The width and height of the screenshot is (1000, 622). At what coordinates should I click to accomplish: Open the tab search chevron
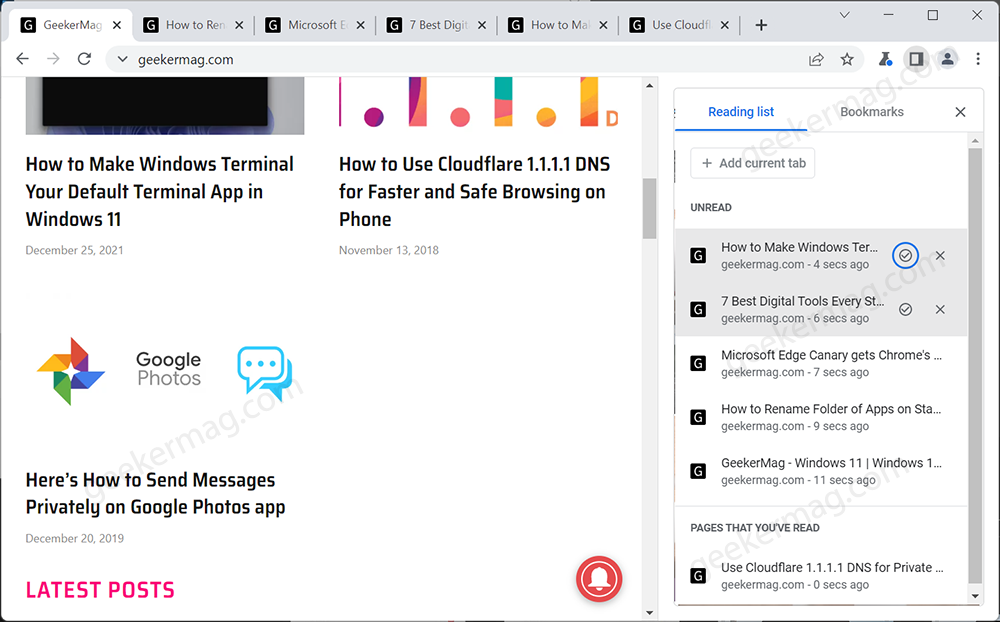tap(844, 15)
